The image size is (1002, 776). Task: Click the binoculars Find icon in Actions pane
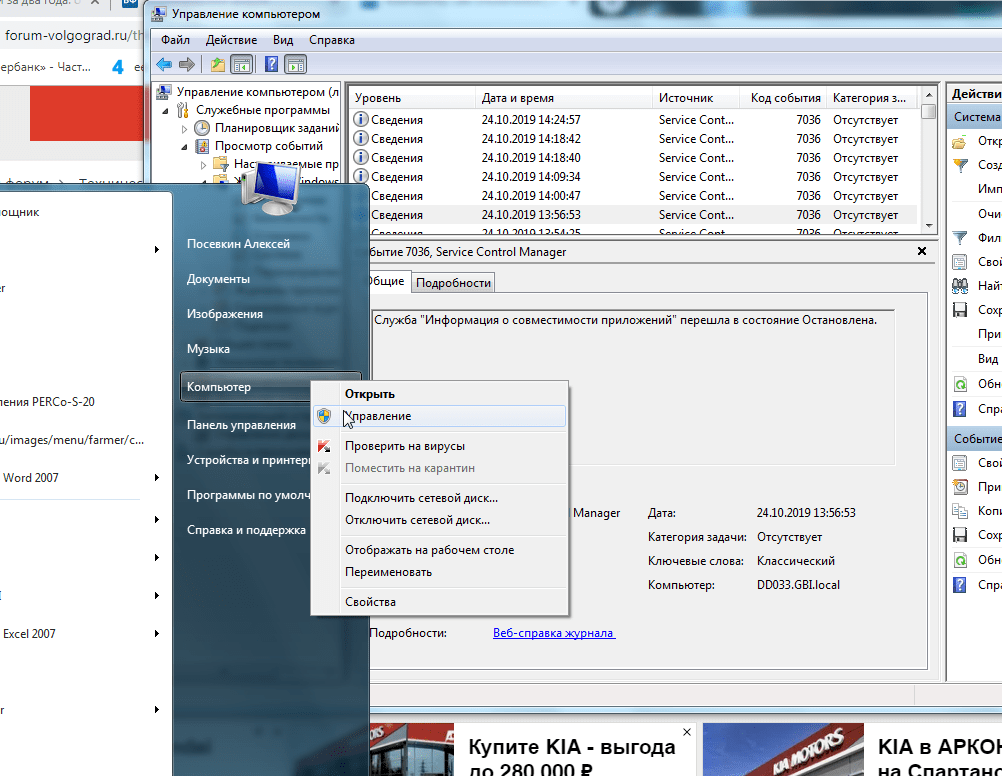(960, 286)
